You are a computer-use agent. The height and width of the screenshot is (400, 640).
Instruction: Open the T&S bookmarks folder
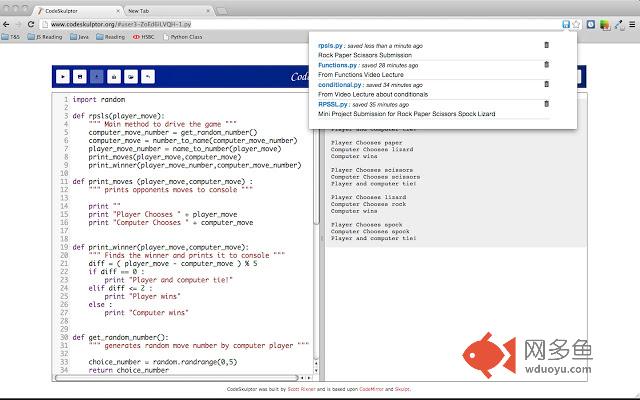point(11,37)
